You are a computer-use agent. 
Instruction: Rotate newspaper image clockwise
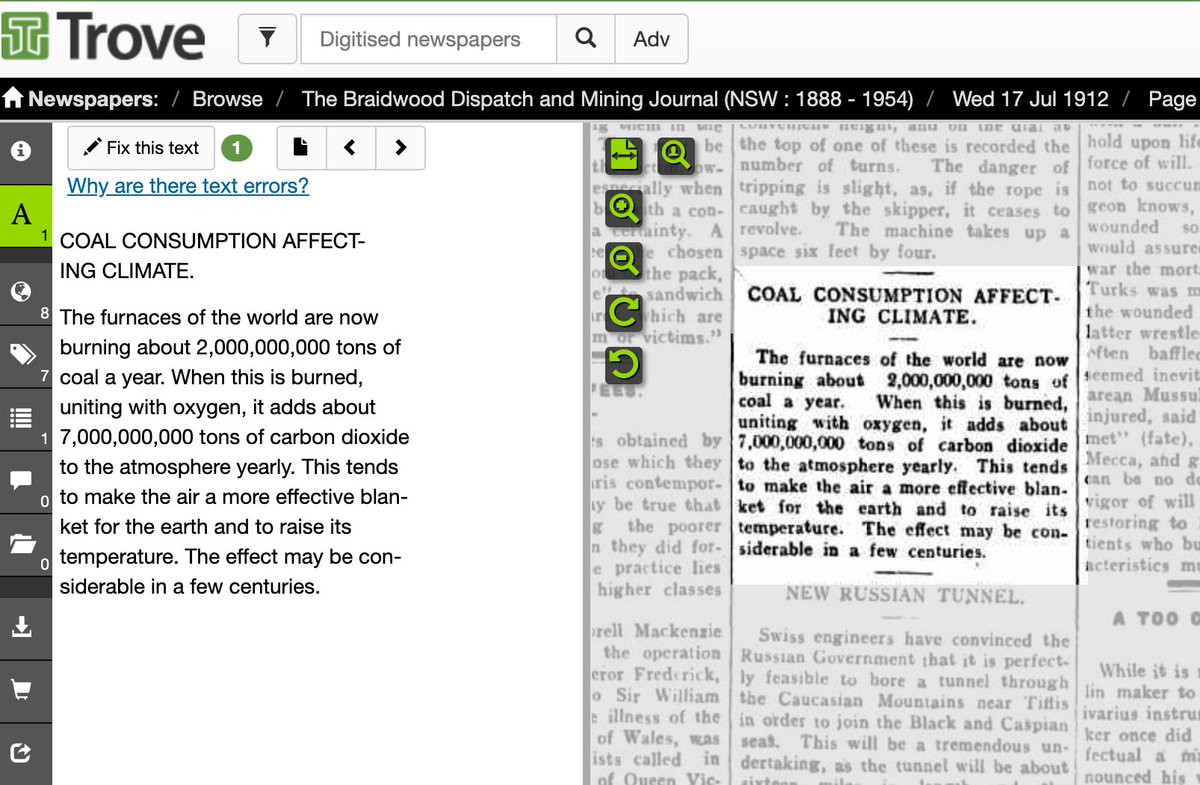(x=623, y=314)
